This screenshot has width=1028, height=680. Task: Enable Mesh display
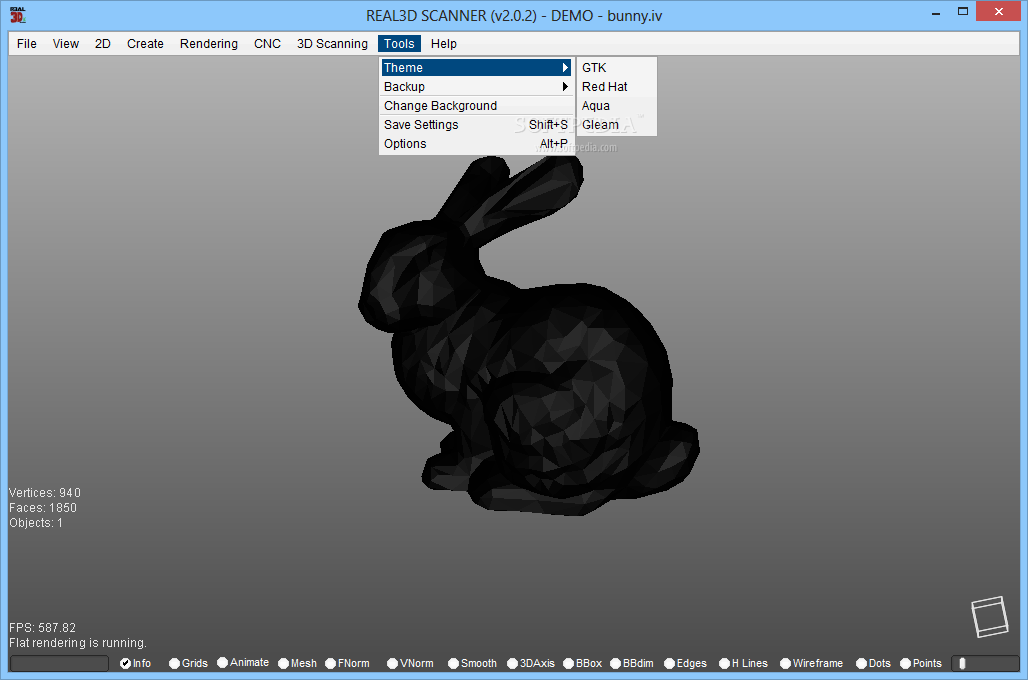tap(298, 663)
